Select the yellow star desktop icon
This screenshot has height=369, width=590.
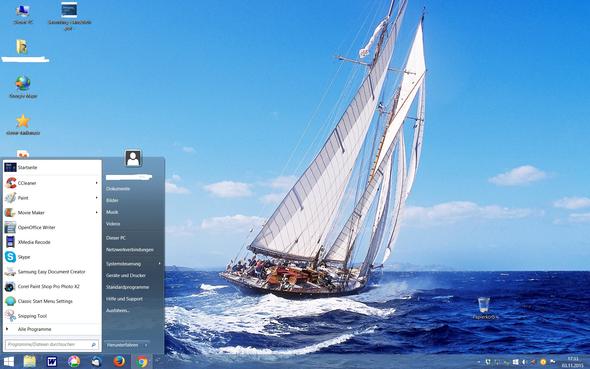(x=23, y=125)
